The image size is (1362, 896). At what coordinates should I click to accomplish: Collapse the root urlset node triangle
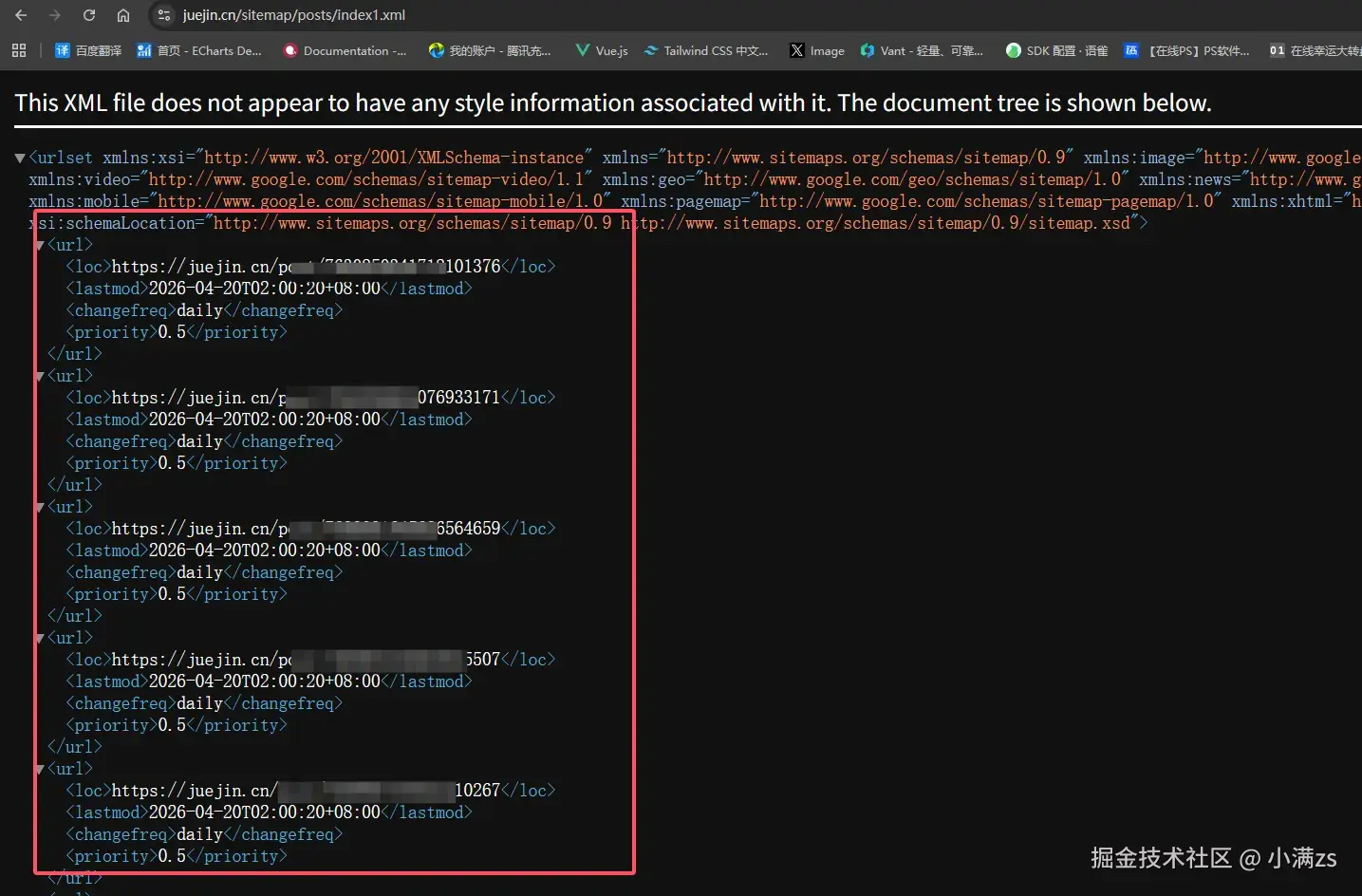[20, 158]
